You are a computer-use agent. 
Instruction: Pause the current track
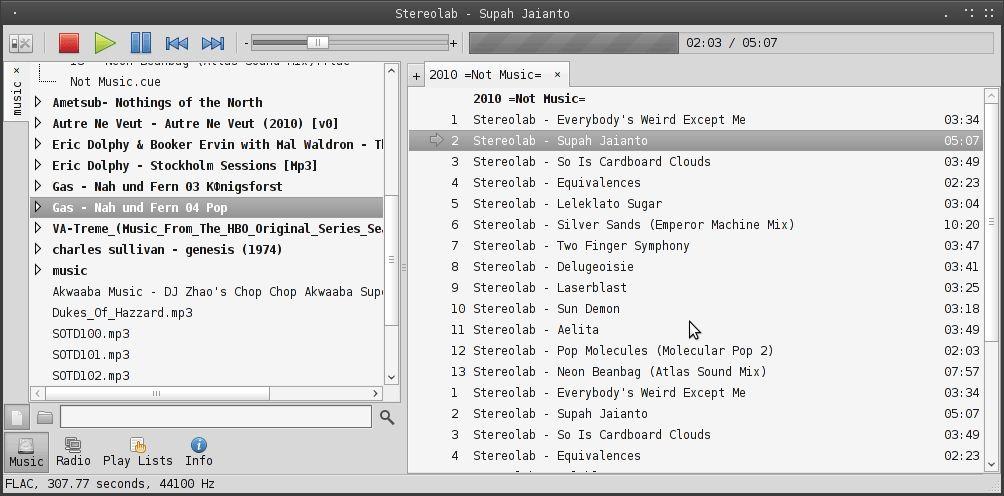click(141, 43)
